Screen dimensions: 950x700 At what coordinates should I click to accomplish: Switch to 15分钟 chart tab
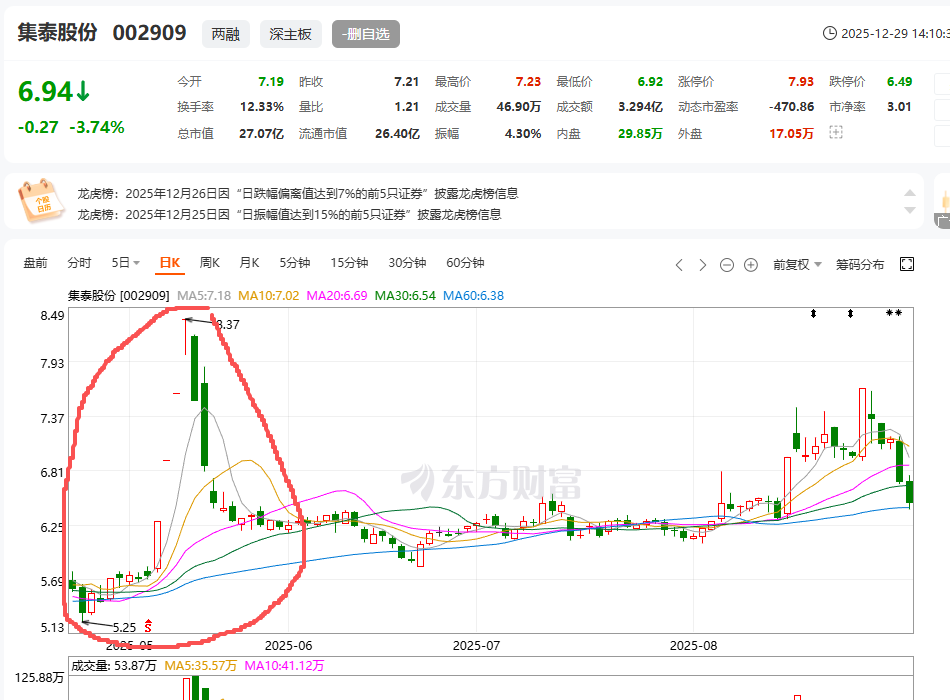350,263
